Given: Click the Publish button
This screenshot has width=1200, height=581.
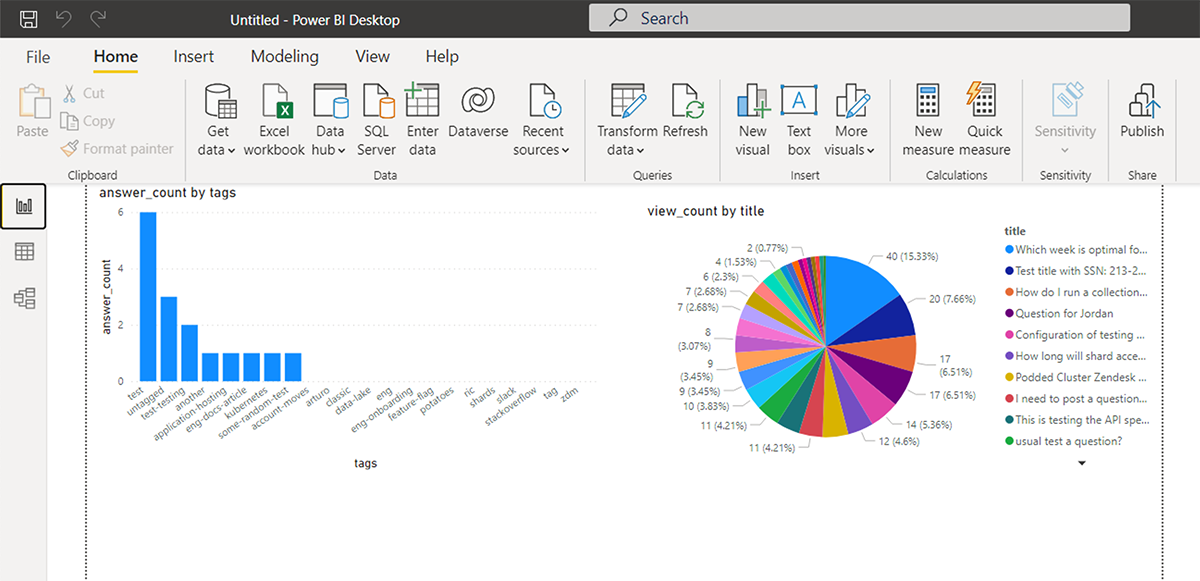Looking at the screenshot, I should point(1142,112).
